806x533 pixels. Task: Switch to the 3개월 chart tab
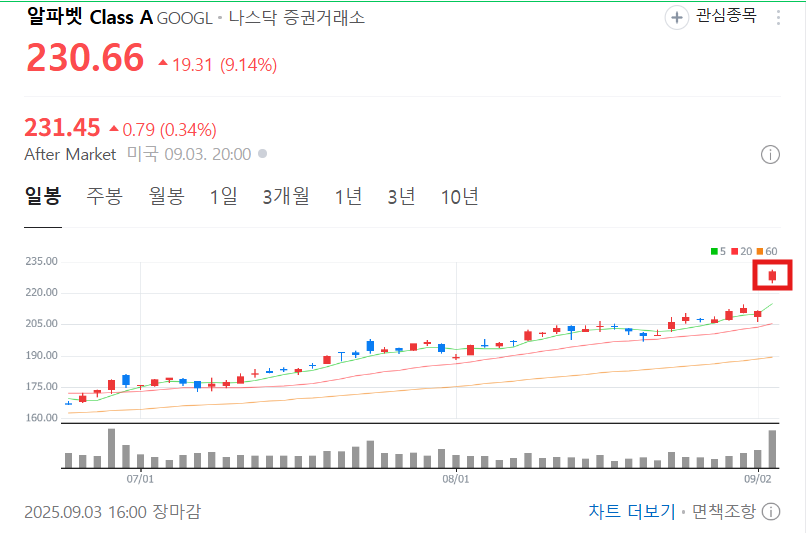coord(286,196)
